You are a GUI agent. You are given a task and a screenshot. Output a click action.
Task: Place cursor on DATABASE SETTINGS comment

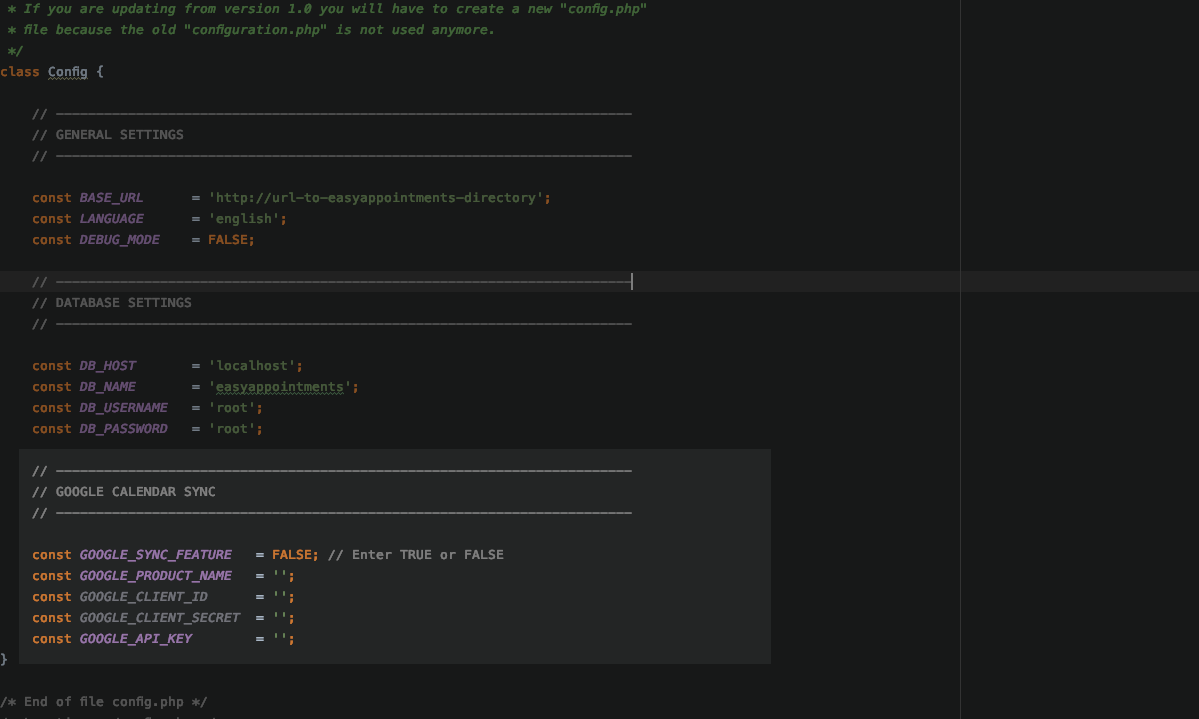tap(123, 303)
